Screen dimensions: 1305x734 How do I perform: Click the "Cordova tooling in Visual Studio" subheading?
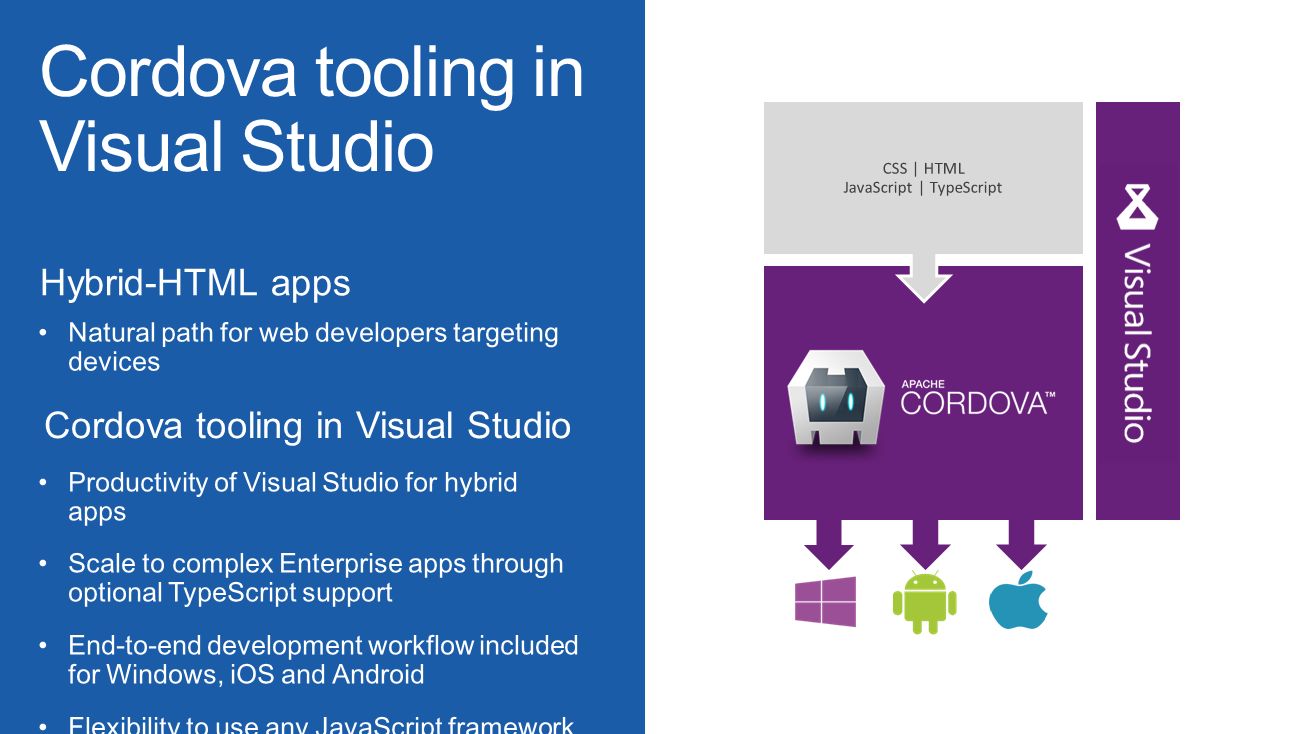(x=308, y=426)
